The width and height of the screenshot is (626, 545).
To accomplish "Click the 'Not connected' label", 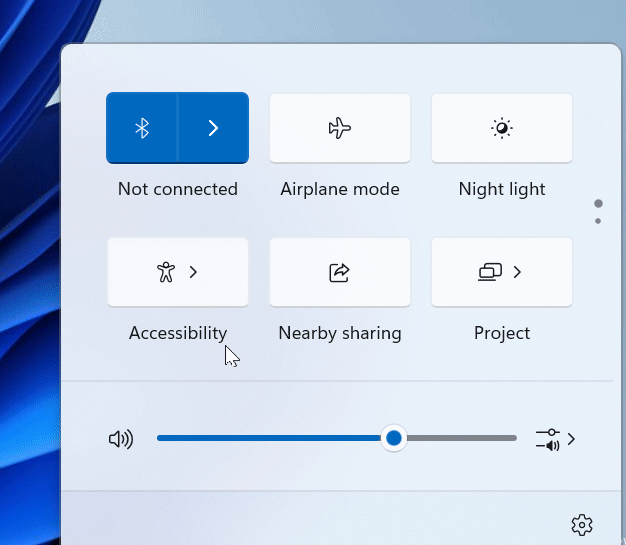I will point(178,189).
